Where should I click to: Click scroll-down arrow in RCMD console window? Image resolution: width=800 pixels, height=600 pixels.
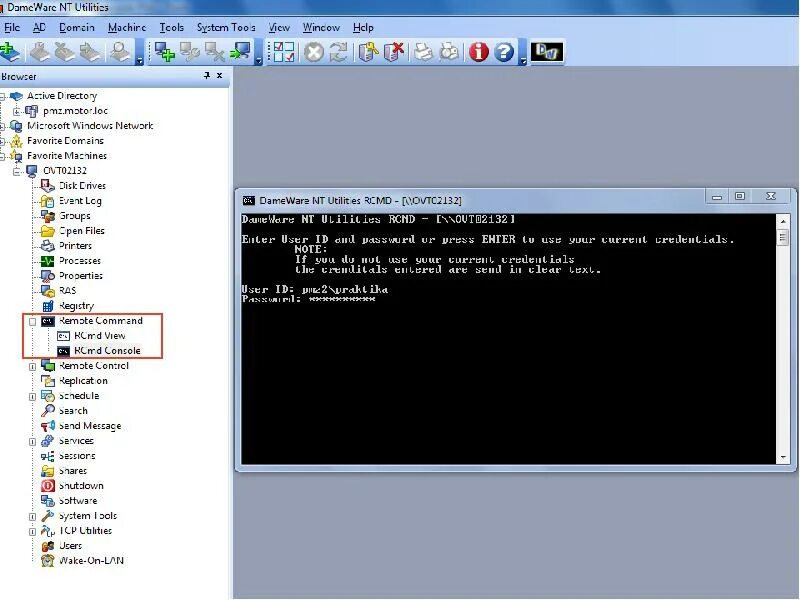[783, 458]
